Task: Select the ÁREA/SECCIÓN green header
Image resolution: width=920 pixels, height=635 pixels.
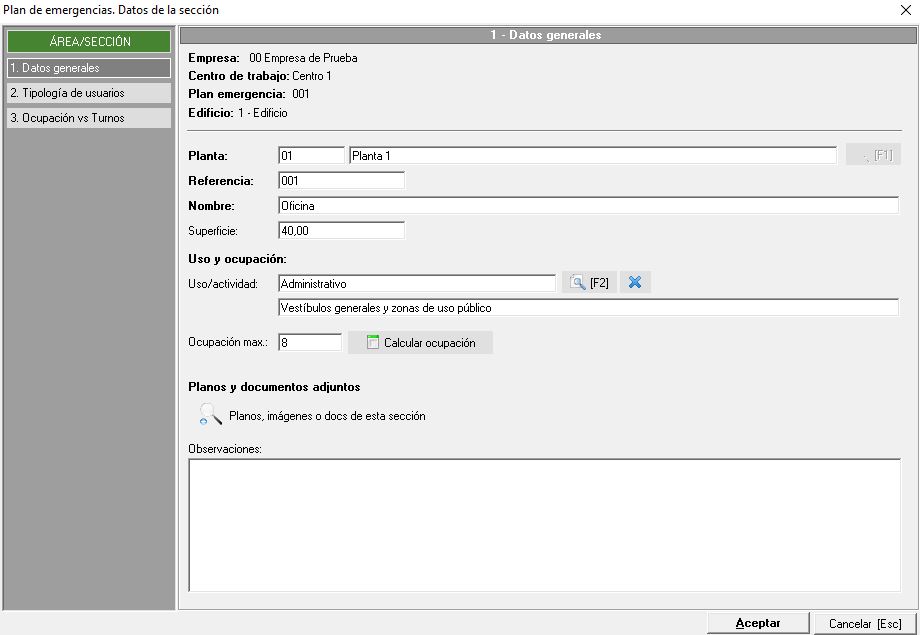Action: coord(90,42)
